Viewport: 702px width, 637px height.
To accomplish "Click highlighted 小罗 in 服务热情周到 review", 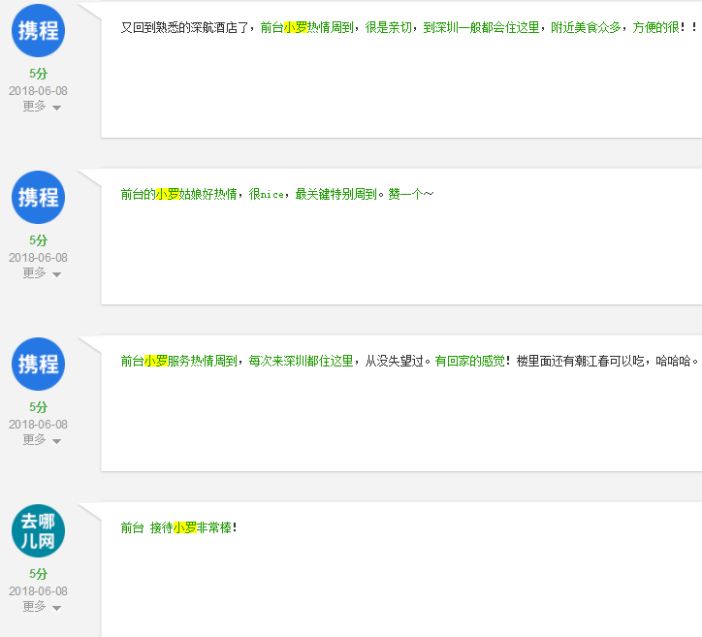I will [155, 361].
